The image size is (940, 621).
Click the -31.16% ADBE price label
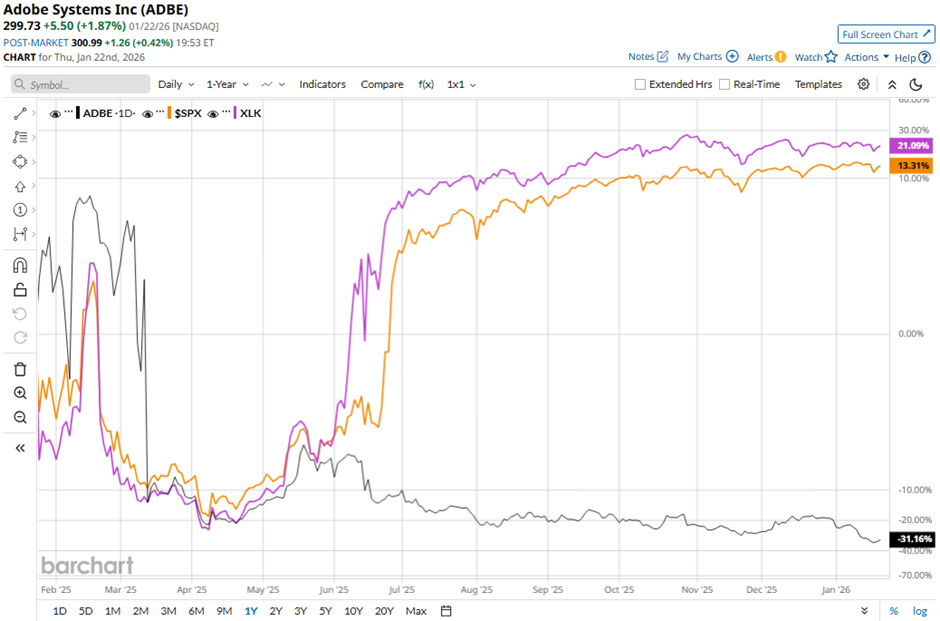[912, 539]
